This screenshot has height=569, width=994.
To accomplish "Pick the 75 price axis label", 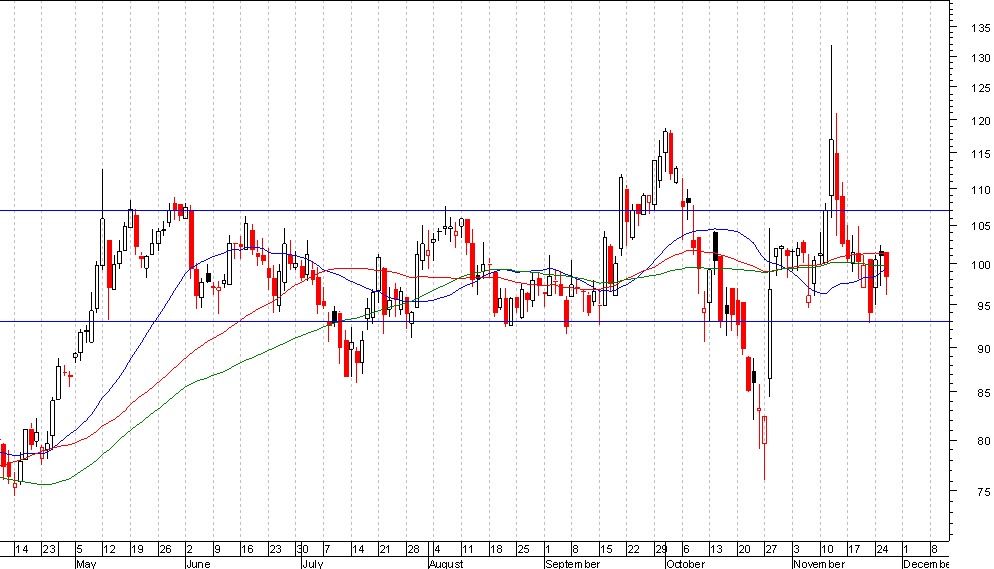I will [x=983, y=491].
